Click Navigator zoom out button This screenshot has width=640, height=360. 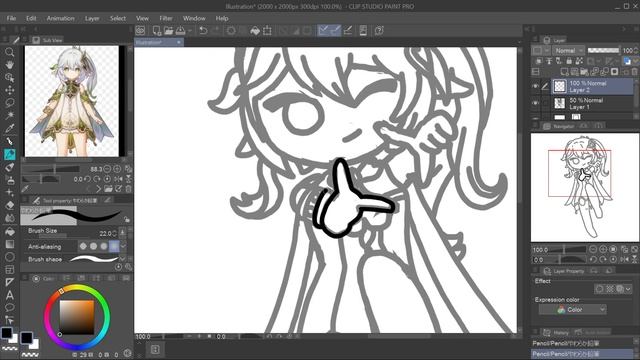593,249
